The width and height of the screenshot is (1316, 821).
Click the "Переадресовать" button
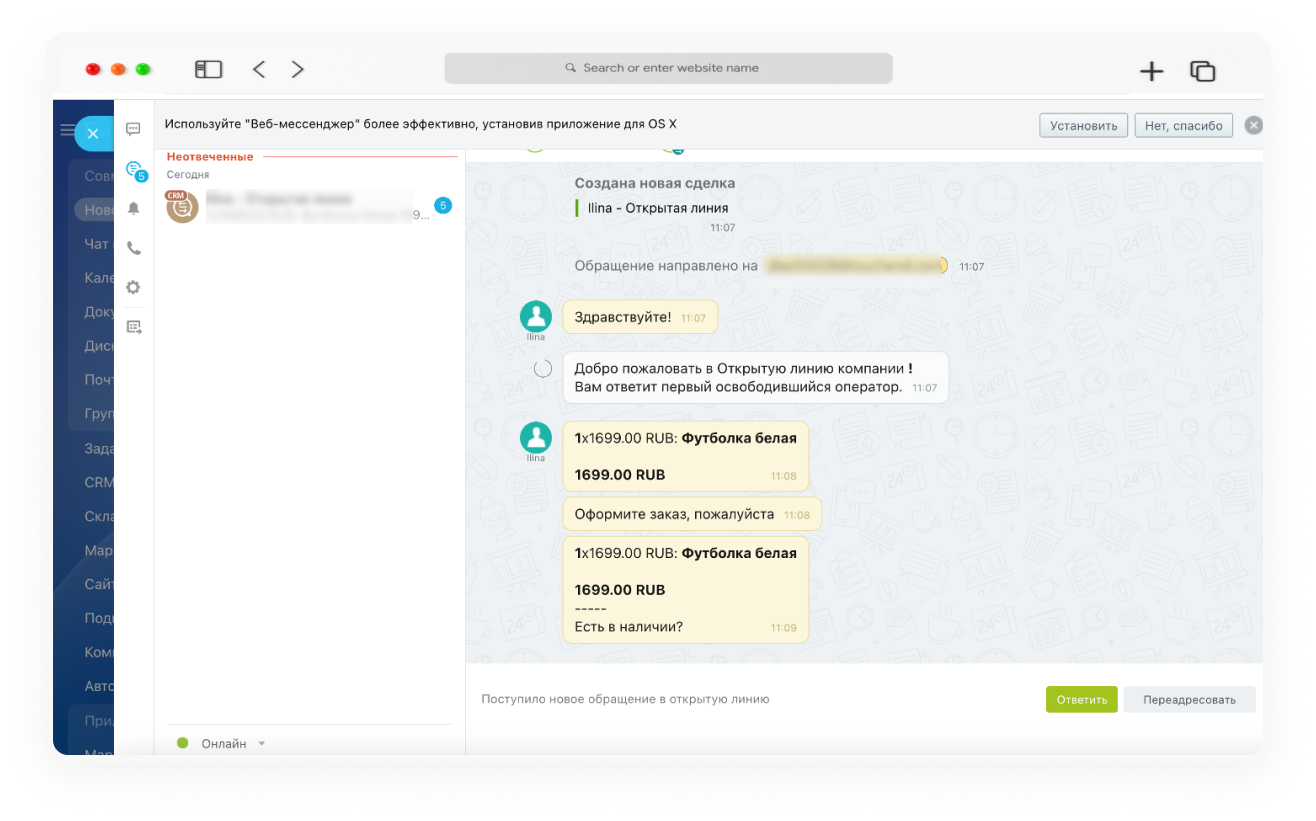click(1189, 699)
